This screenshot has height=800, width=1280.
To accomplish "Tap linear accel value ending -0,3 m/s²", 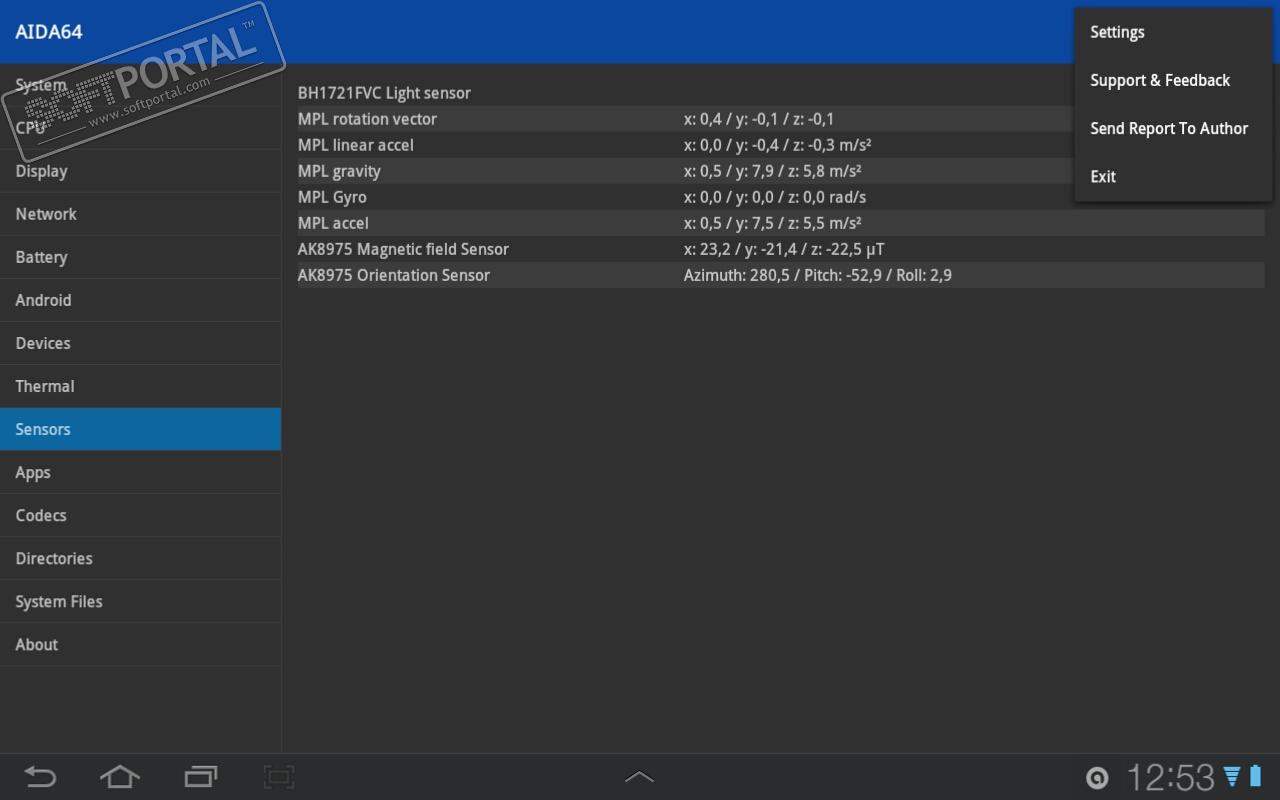I will coord(778,145).
